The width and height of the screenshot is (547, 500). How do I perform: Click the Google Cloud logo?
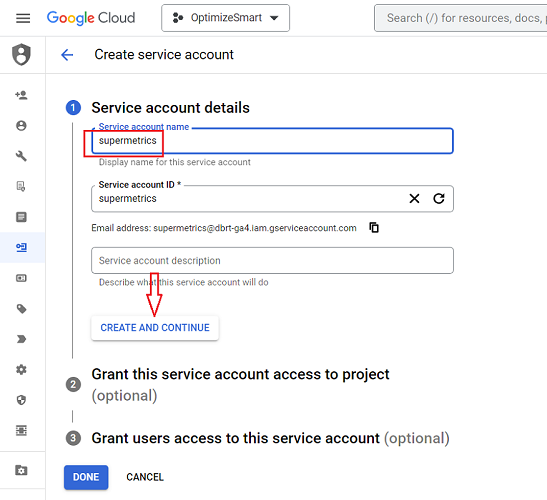(91, 18)
